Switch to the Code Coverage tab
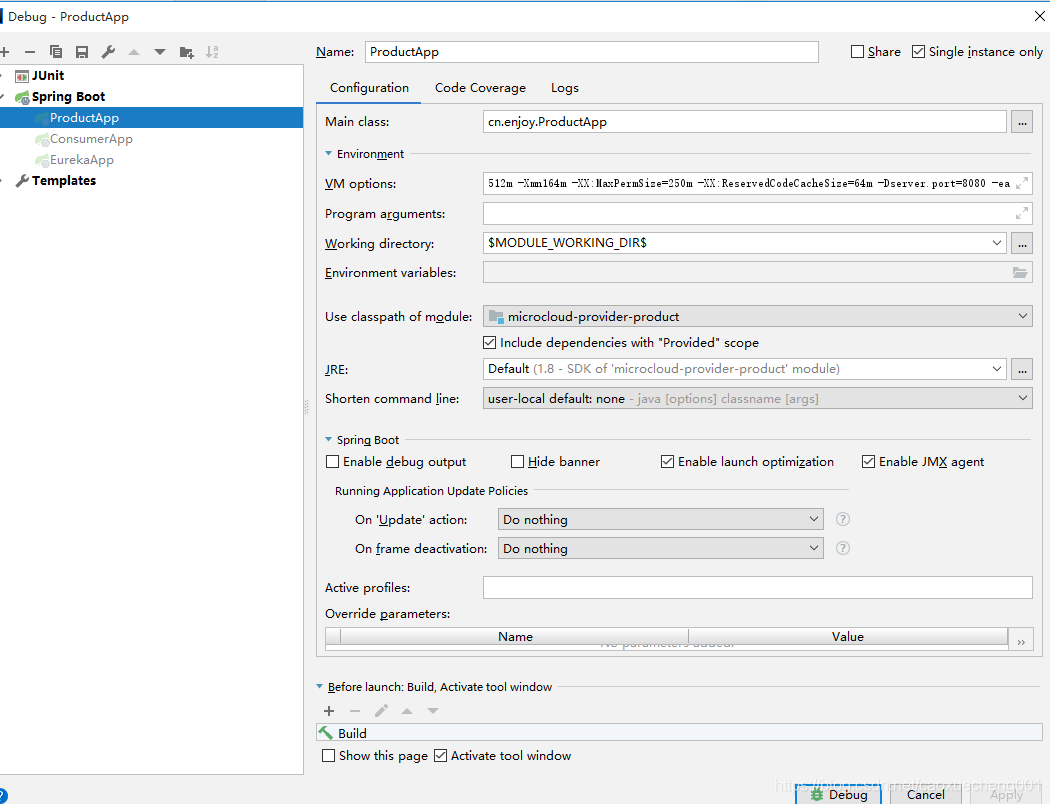Image resolution: width=1050 pixels, height=804 pixels. point(480,88)
